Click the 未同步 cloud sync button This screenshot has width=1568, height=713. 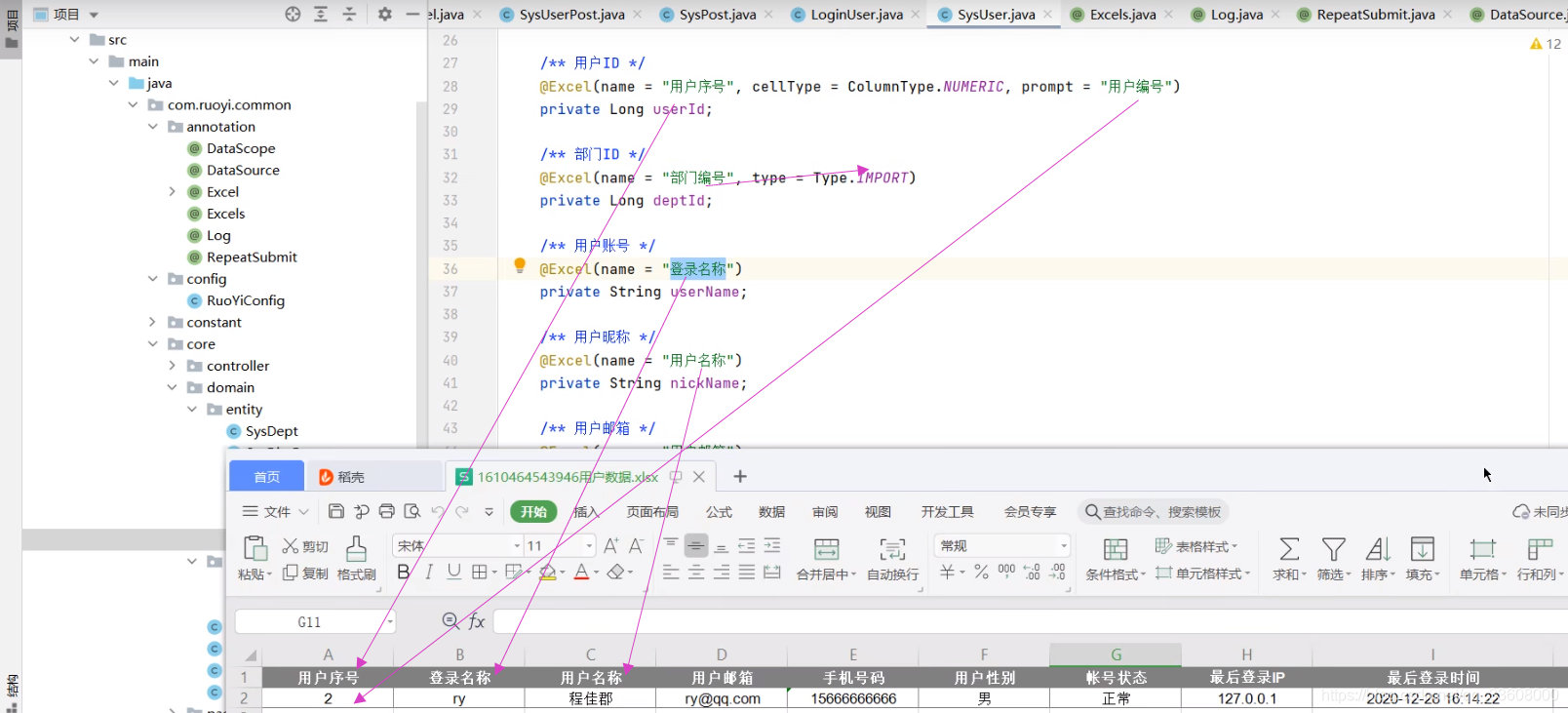click(x=1539, y=511)
